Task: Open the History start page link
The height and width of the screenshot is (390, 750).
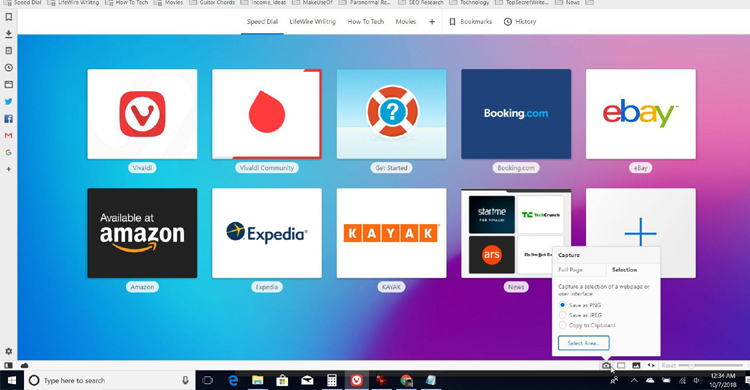Action: point(520,22)
